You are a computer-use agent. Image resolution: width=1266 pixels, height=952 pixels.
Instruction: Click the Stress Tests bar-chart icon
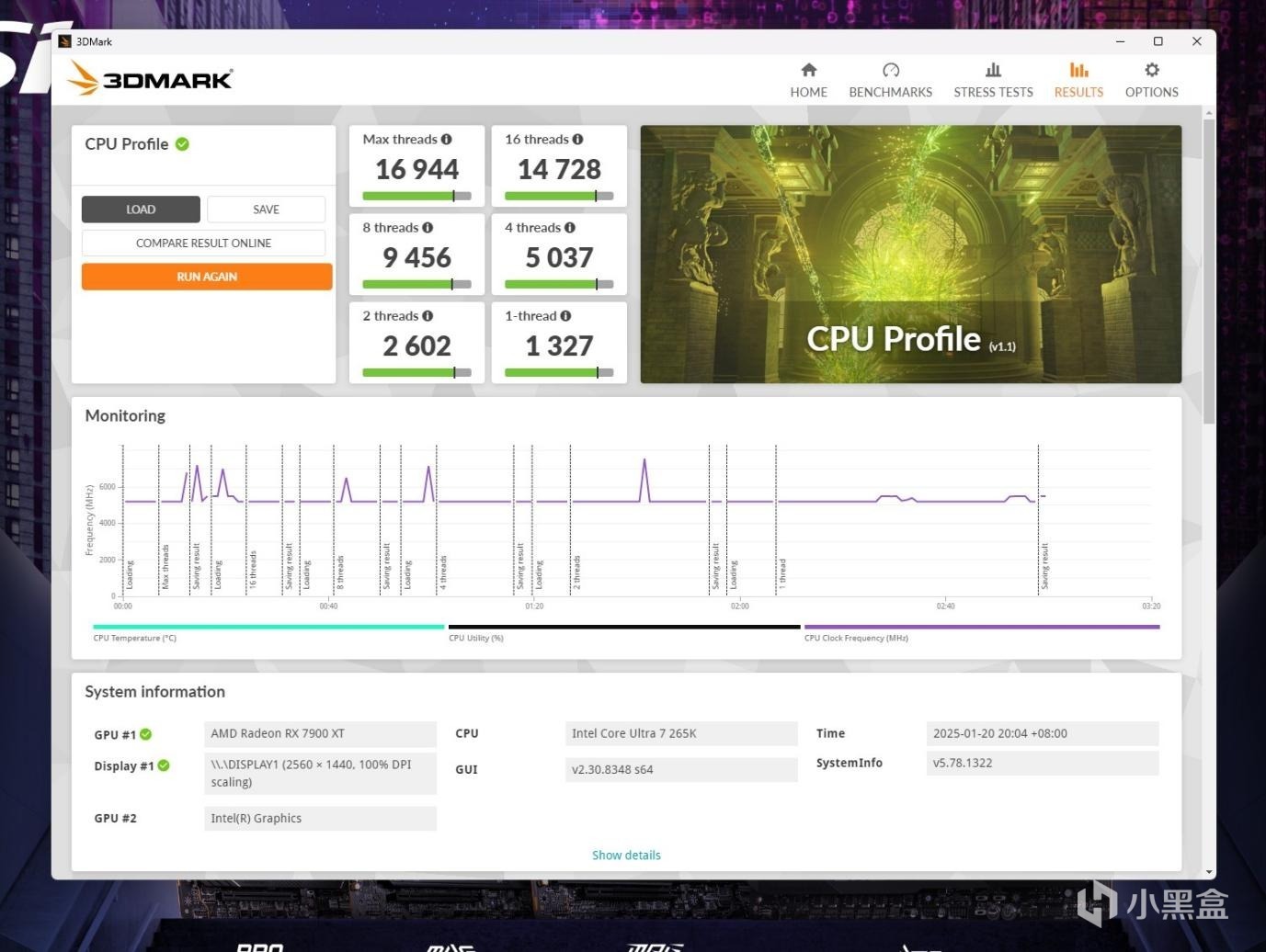993,70
